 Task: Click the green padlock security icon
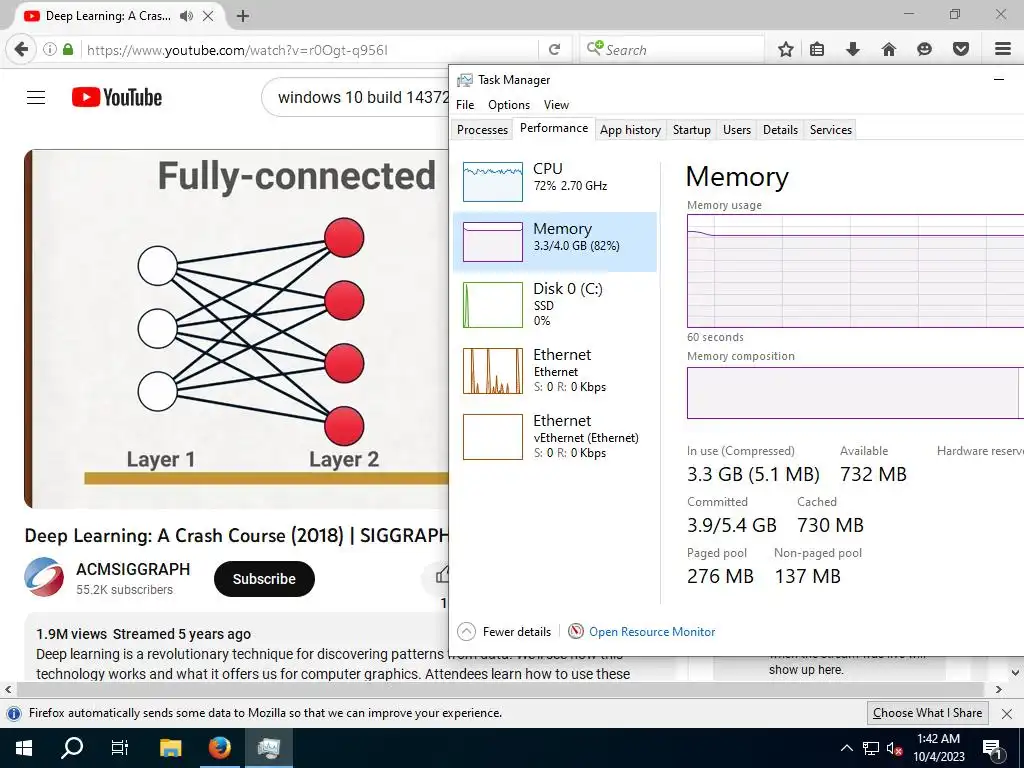68,50
